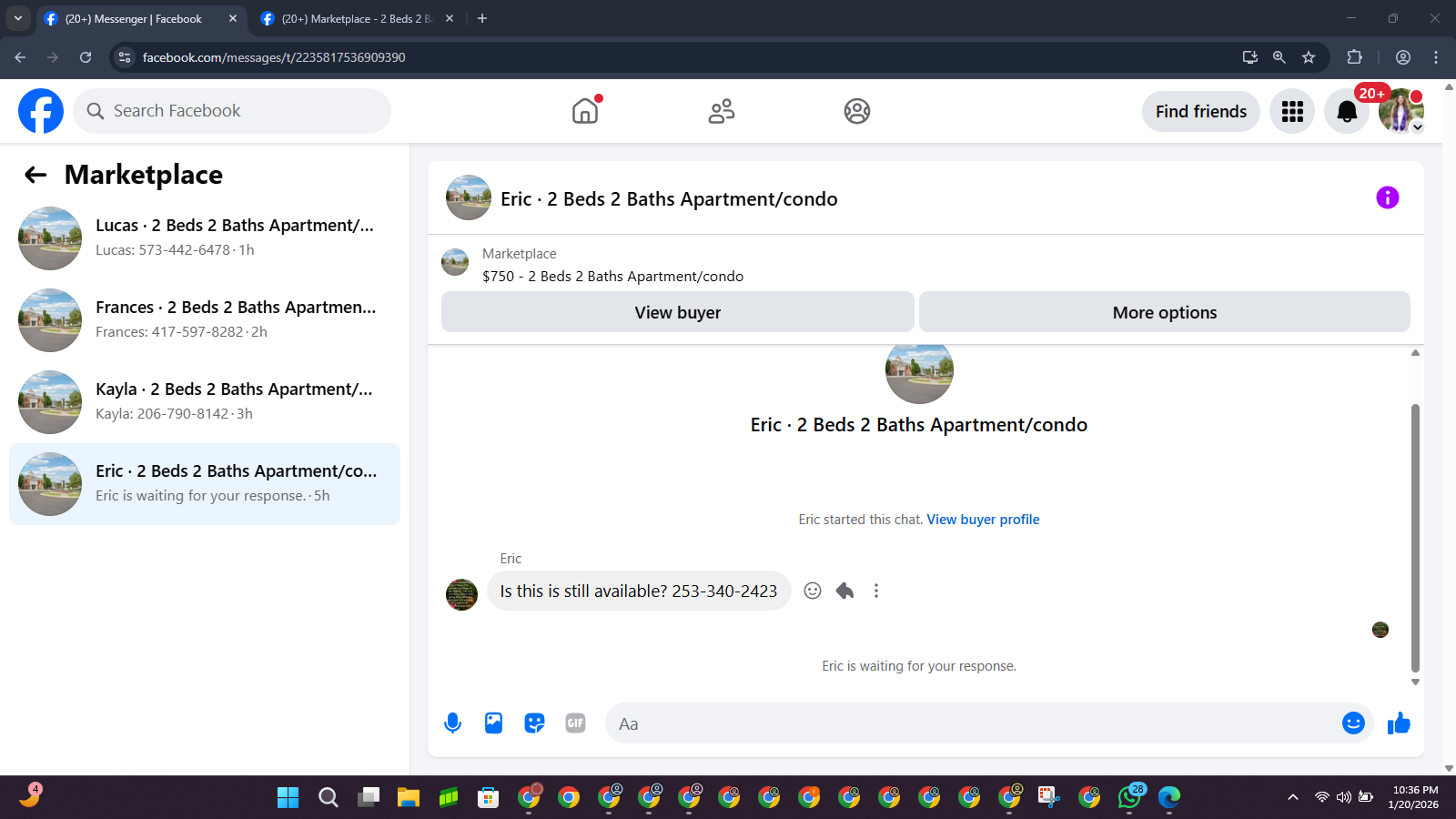Send a voice clip with microphone icon

452,723
